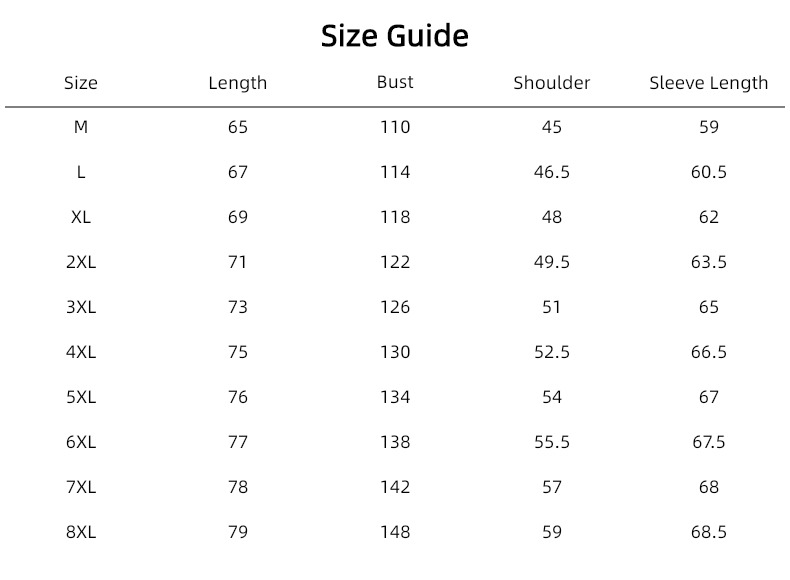Screen dimensions: 790x580
Task: Click sleeve length value 60.5
Action: [708, 172]
